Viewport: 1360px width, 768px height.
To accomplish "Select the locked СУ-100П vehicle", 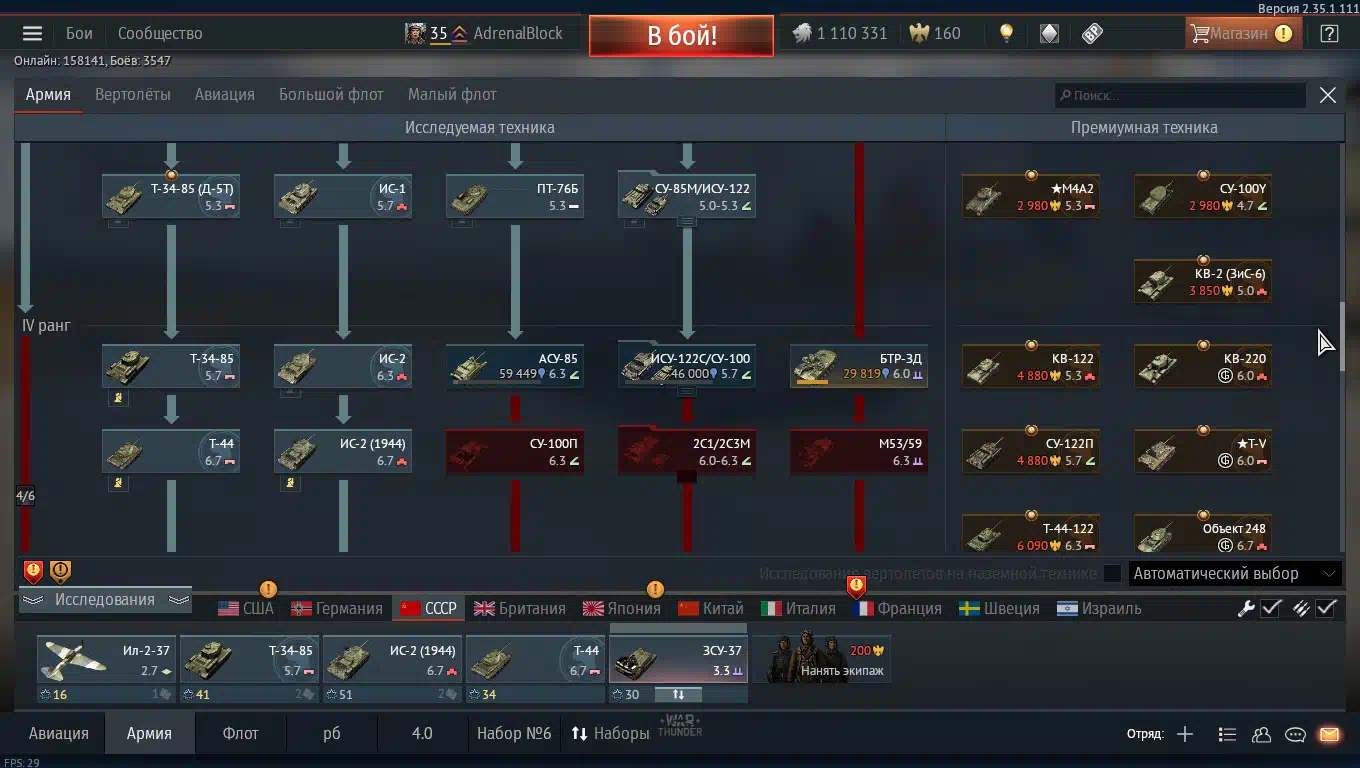I will pyautogui.click(x=515, y=451).
